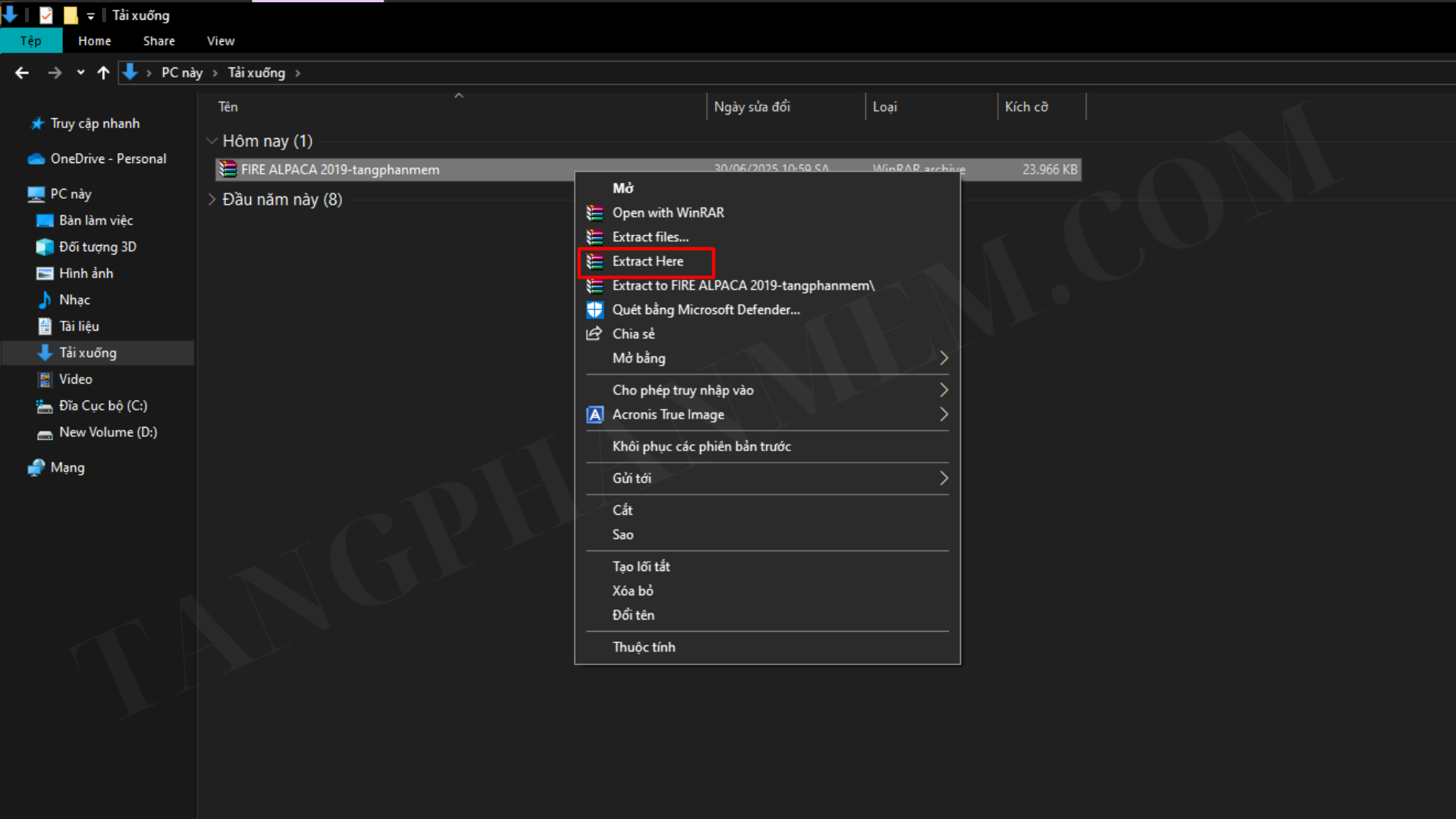The image size is (1456, 819).
Task: Select Đĩa Cục bộ (C:) drive
Action: tap(103, 406)
